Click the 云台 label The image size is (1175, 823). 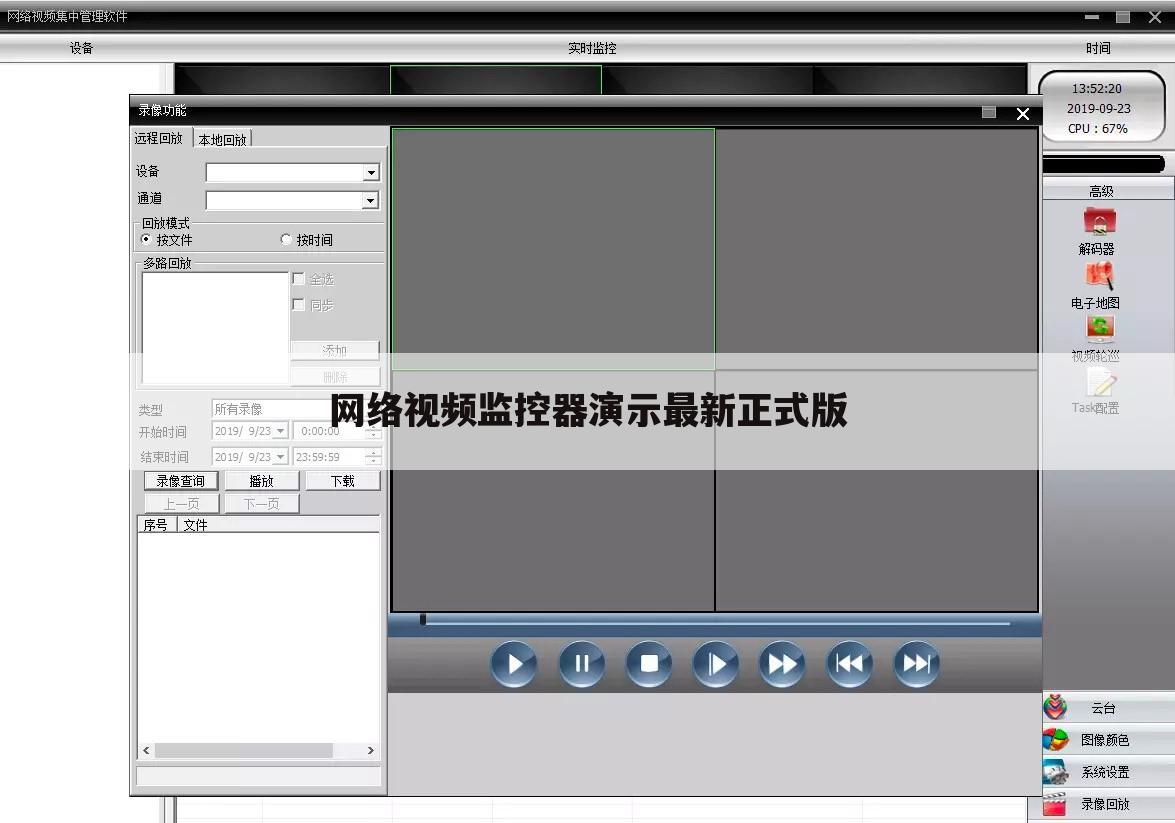[x=1103, y=708]
